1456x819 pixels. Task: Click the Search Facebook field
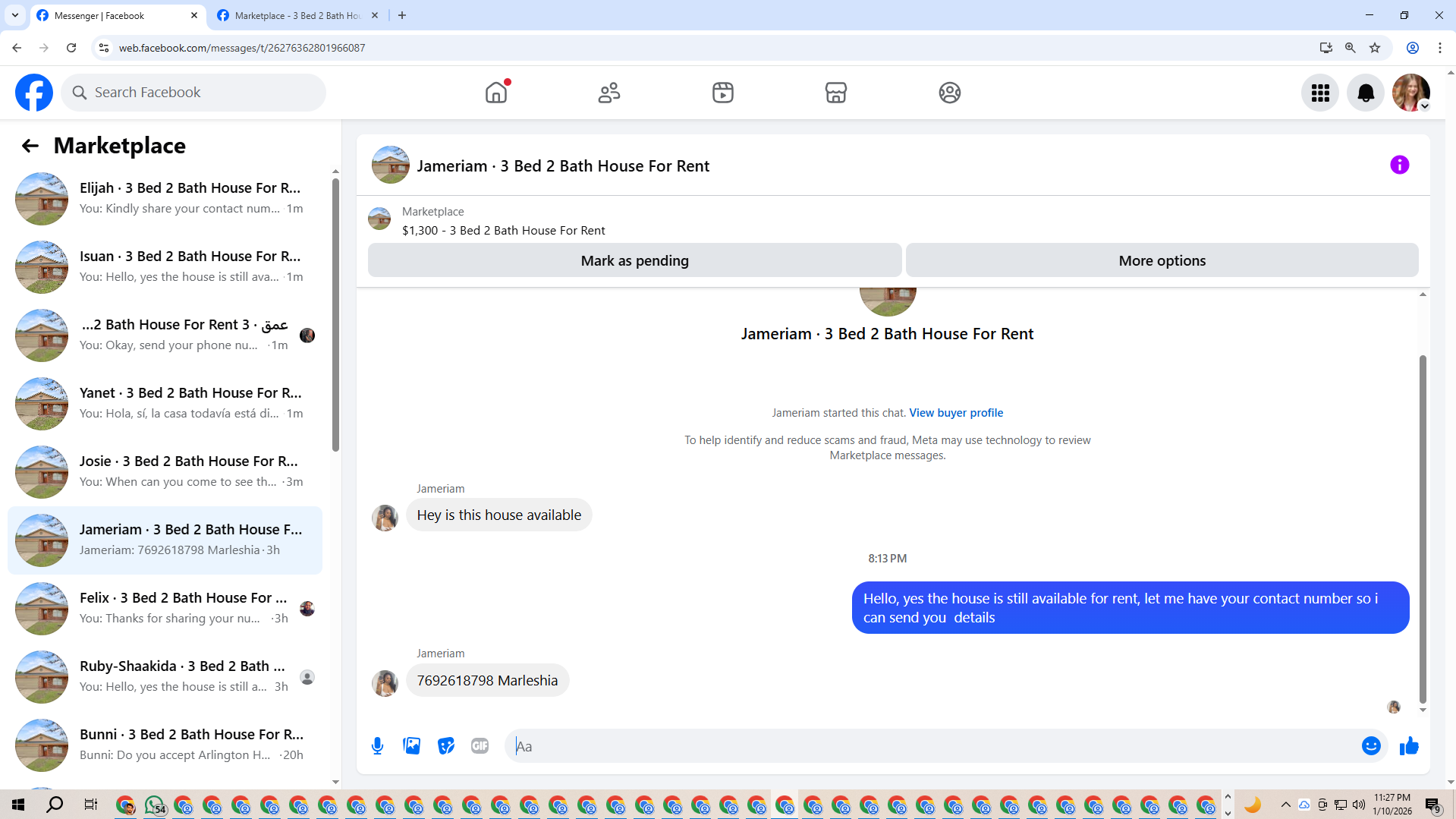click(x=193, y=93)
